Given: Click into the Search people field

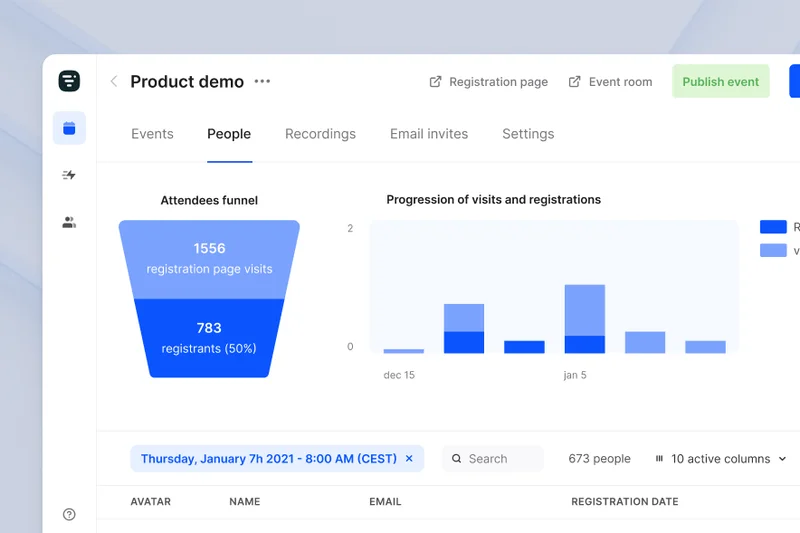Looking at the screenshot, I should click(x=493, y=459).
